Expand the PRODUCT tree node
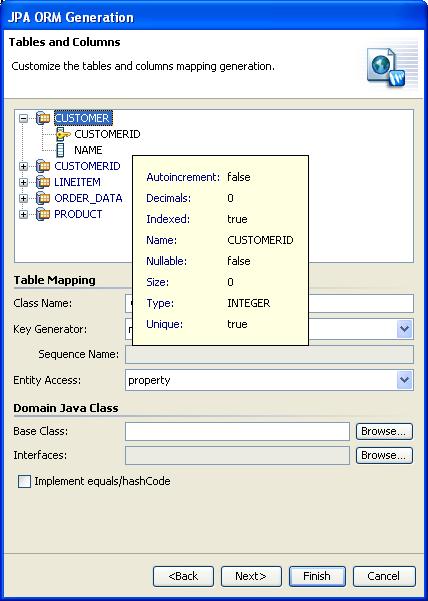 (x=23, y=215)
